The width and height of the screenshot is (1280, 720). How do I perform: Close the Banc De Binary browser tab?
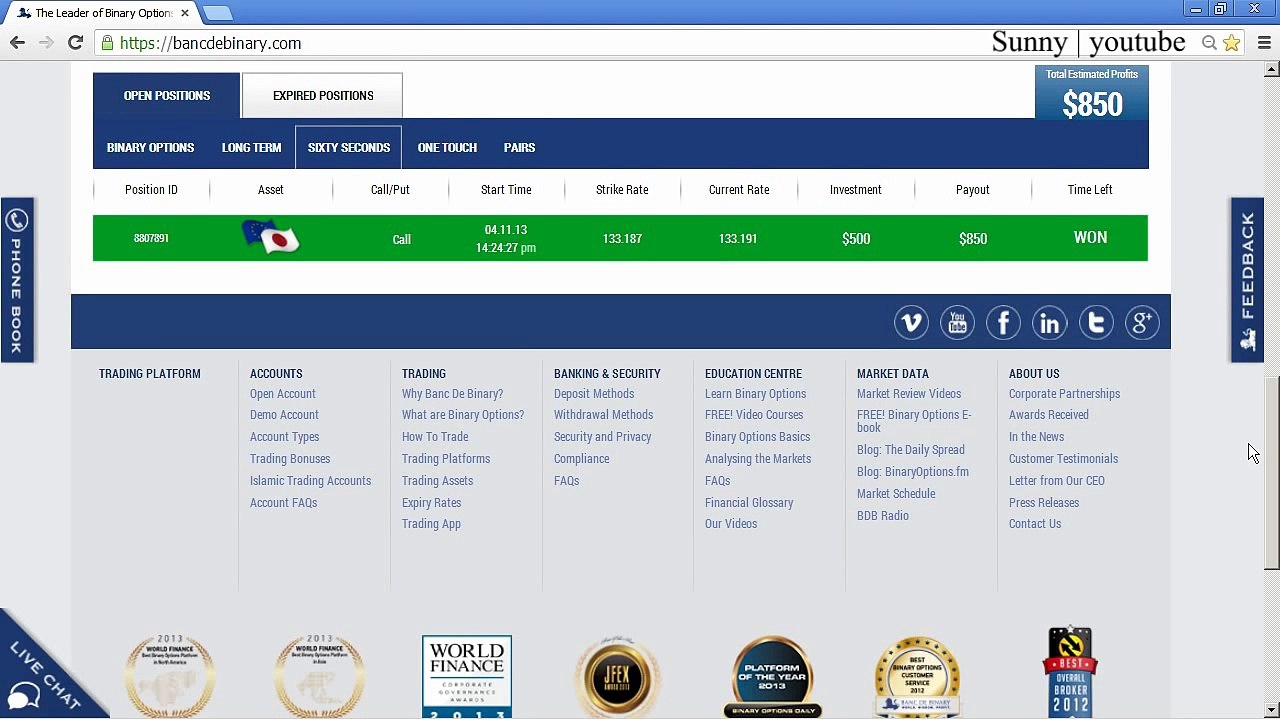point(185,13)
